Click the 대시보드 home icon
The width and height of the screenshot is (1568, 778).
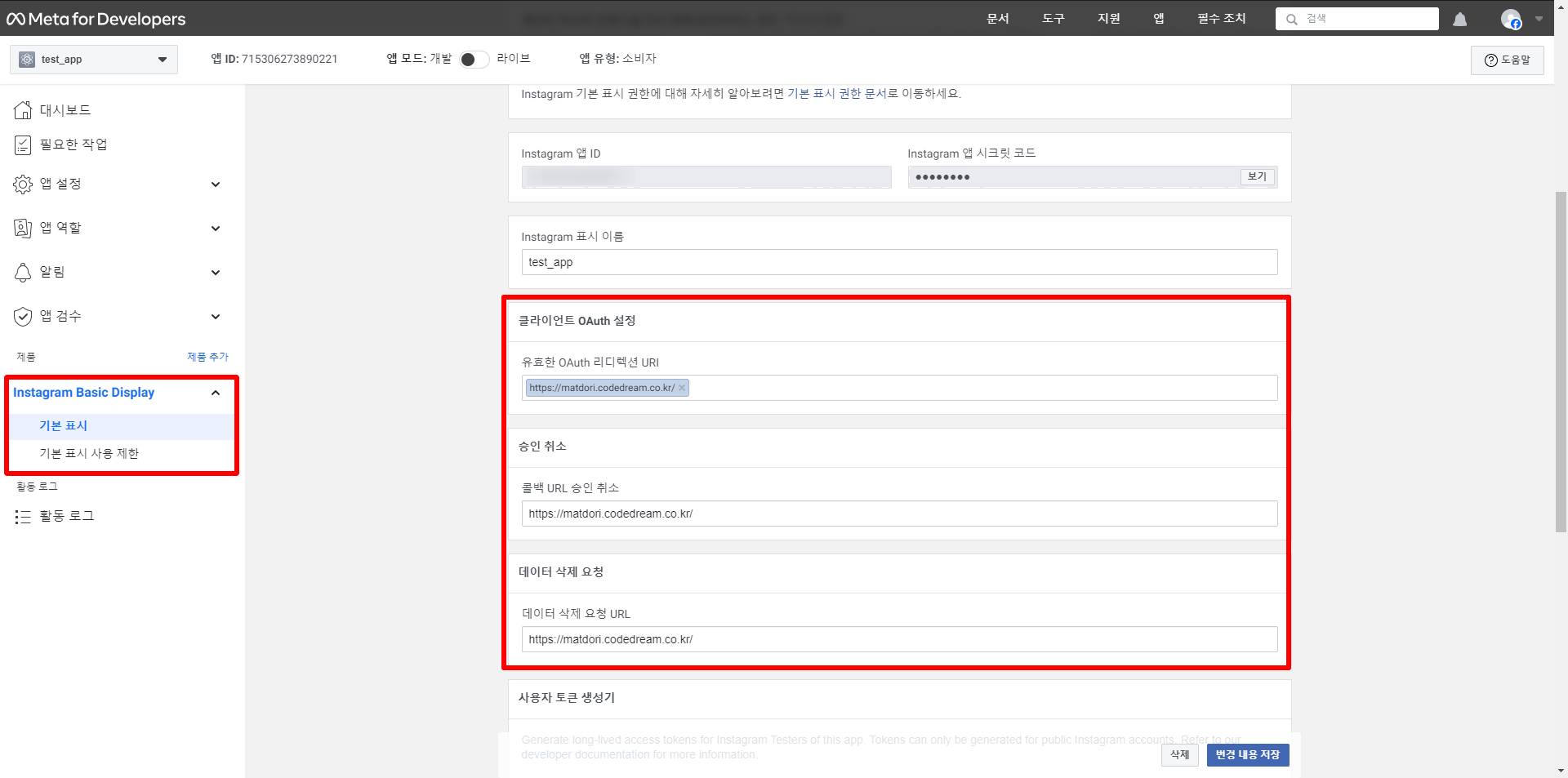pyautogui.click(x=23, y=110)
